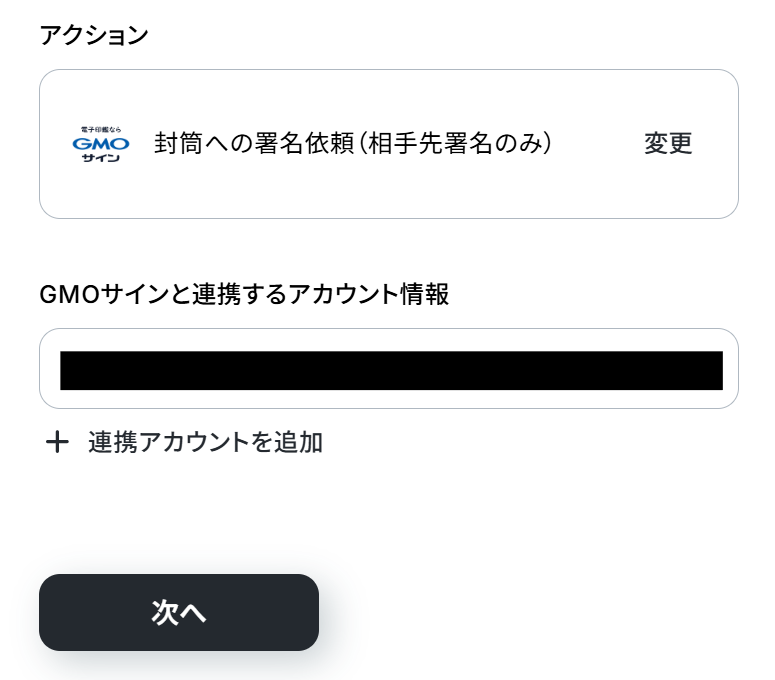Click 変更 to change the action

click(x=668, y=144)
